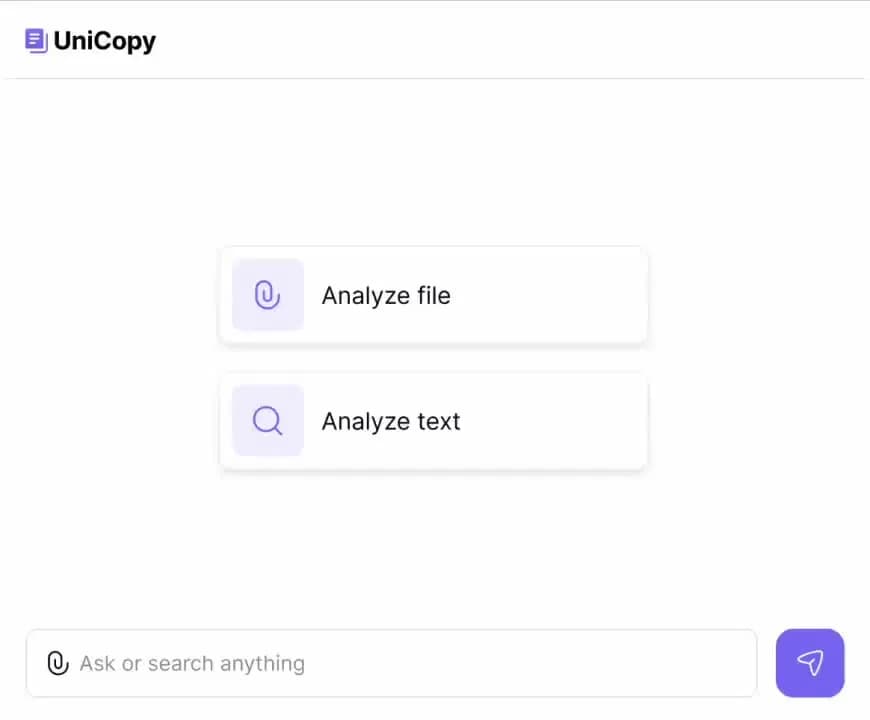This screenshot has height=720, width=870.
Task: Click the UniCopy brand name
Action: click(105, 41)
